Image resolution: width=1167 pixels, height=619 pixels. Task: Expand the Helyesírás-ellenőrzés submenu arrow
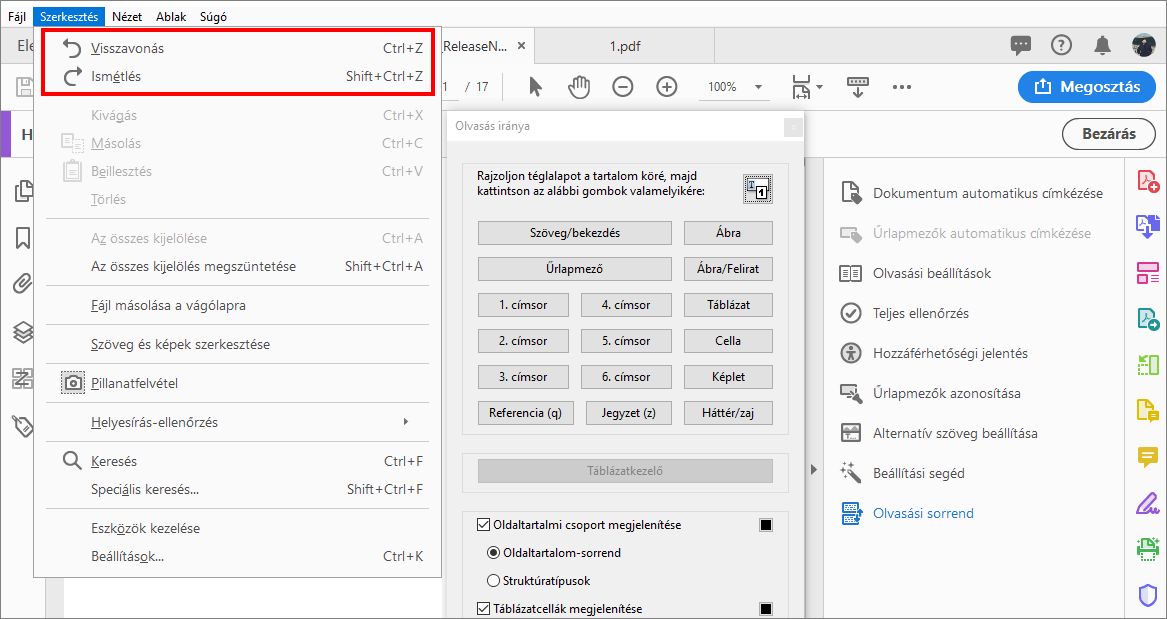point(406,422)
